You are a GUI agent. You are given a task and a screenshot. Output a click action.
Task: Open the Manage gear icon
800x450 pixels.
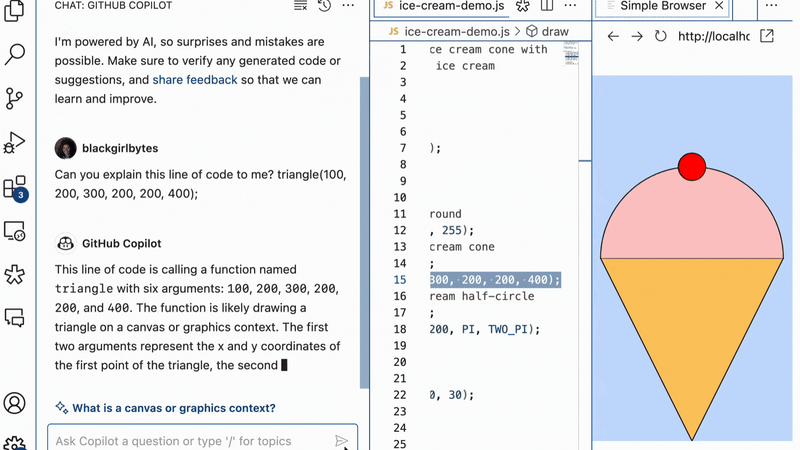pyautogui.click(x=14, y=443)
